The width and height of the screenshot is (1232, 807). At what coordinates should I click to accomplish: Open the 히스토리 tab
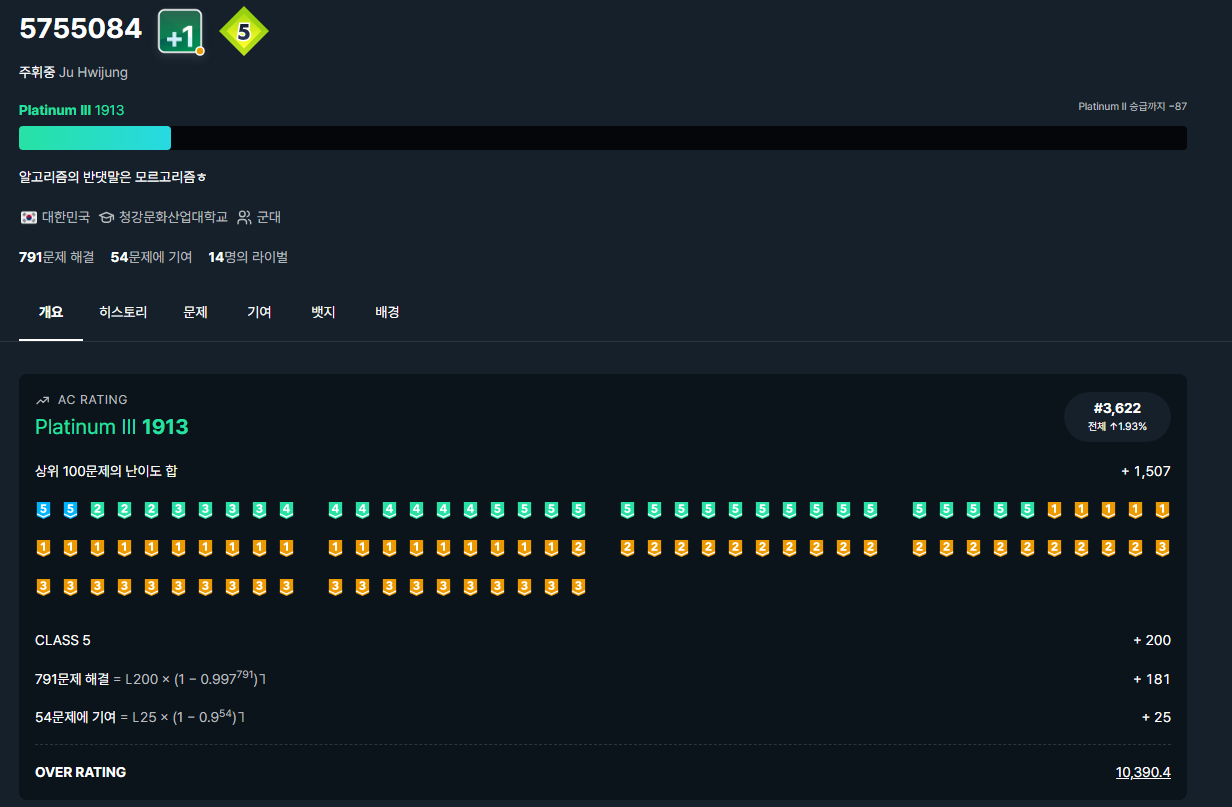123,312
